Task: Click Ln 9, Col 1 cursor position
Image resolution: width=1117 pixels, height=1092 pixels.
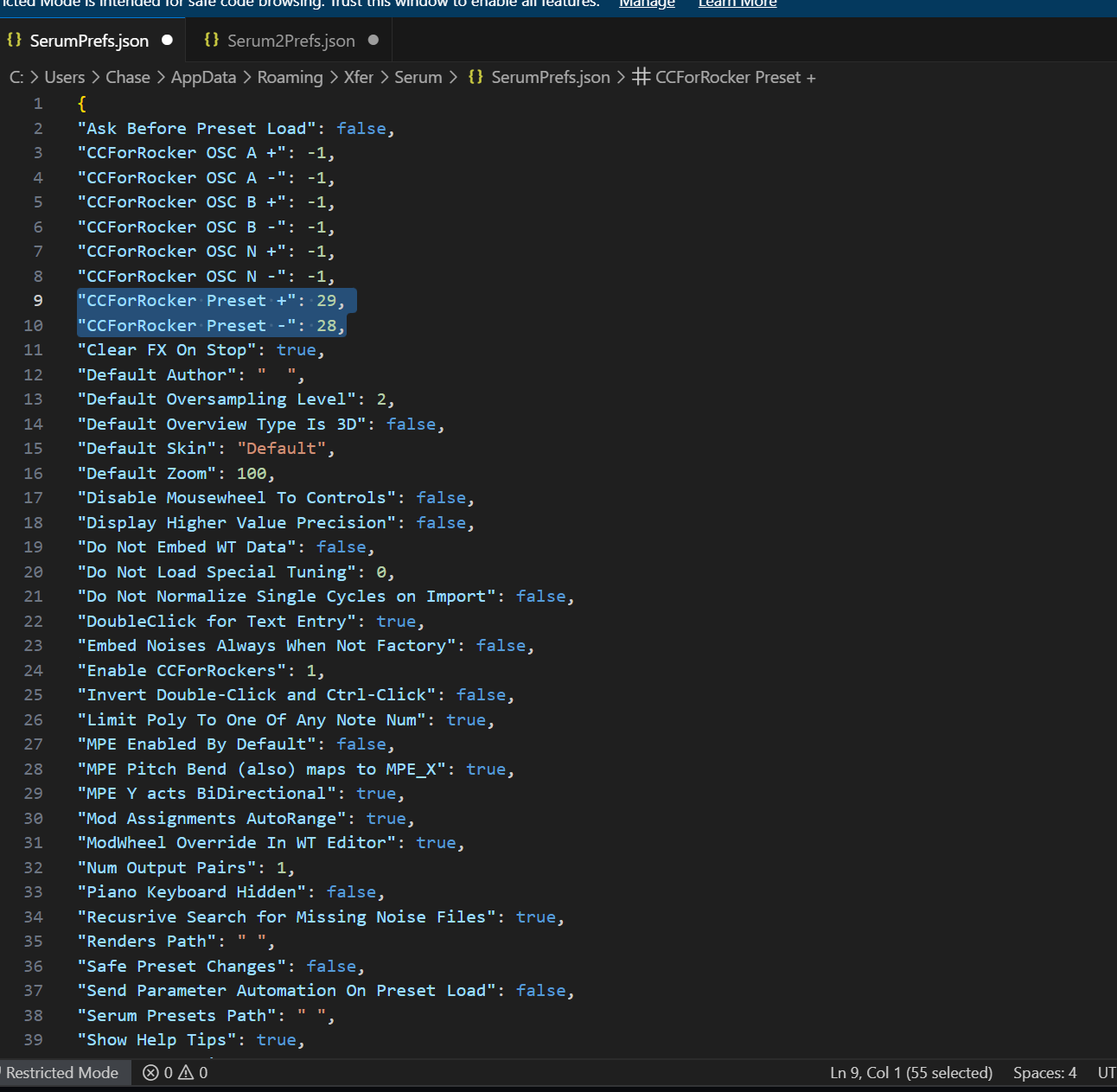Action: [911, 1073]
